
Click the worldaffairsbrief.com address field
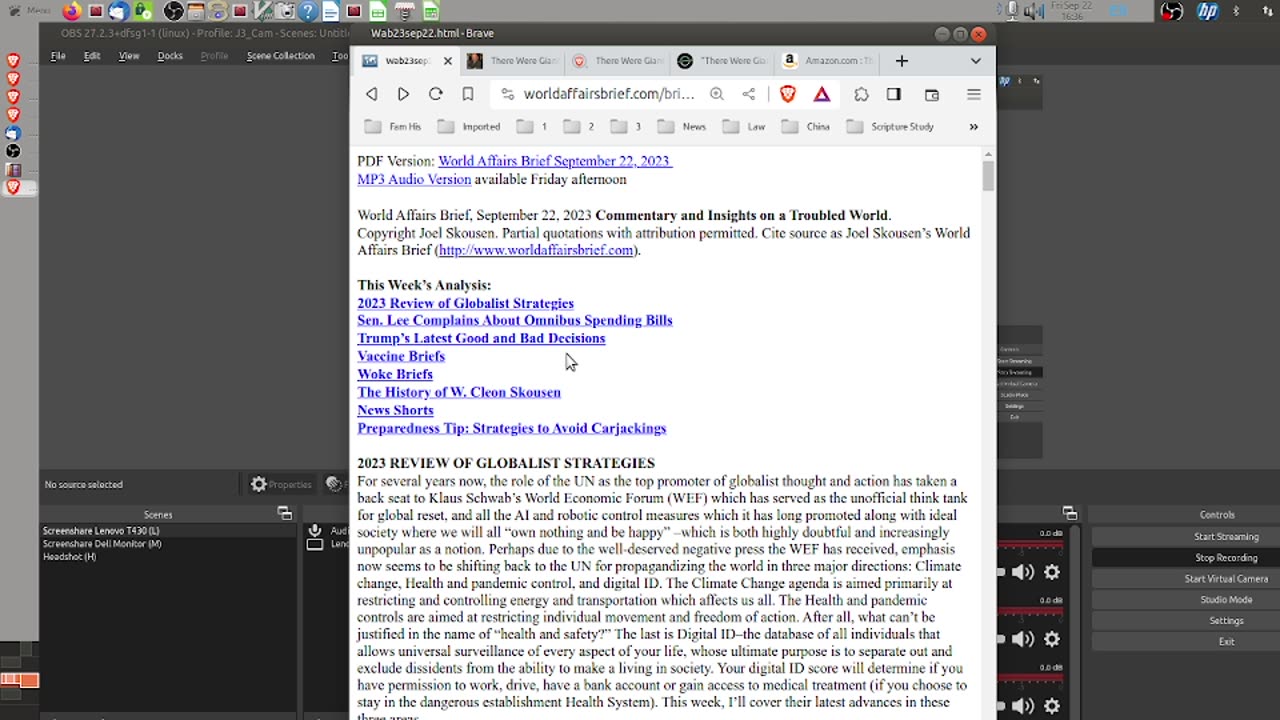tap(608, 94)
